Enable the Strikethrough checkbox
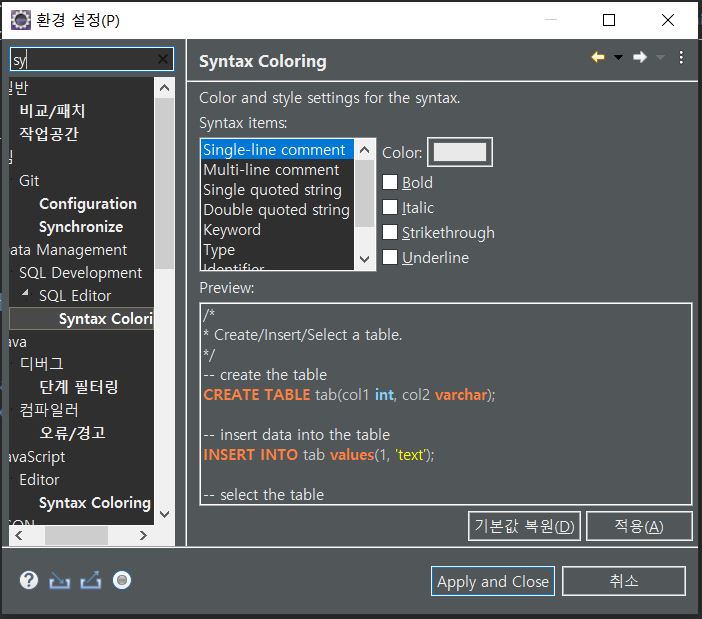This screenshot has width=702, height=619. pos(390,232)
